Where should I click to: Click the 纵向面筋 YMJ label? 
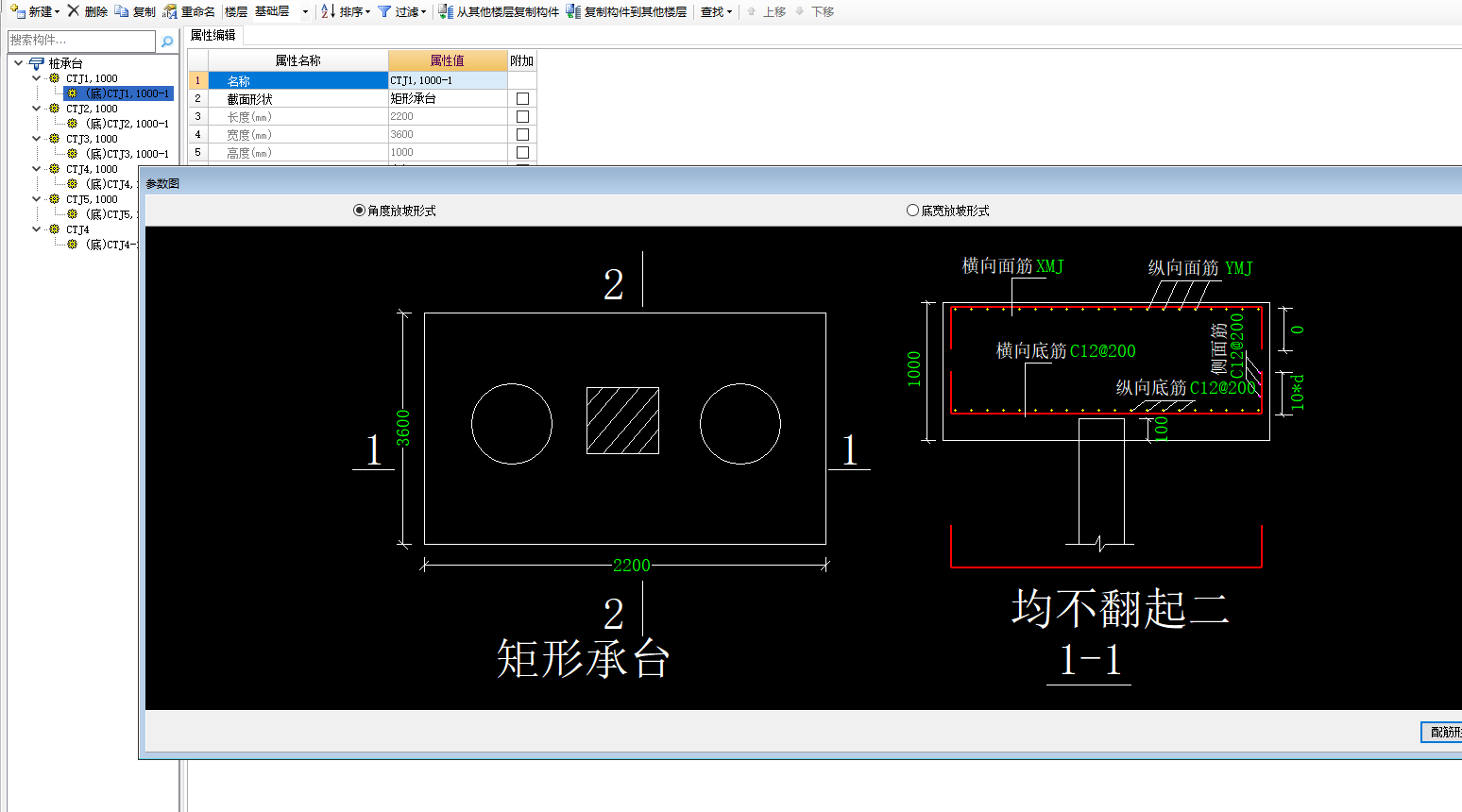pyautogui.click(x=1199, y=268)
